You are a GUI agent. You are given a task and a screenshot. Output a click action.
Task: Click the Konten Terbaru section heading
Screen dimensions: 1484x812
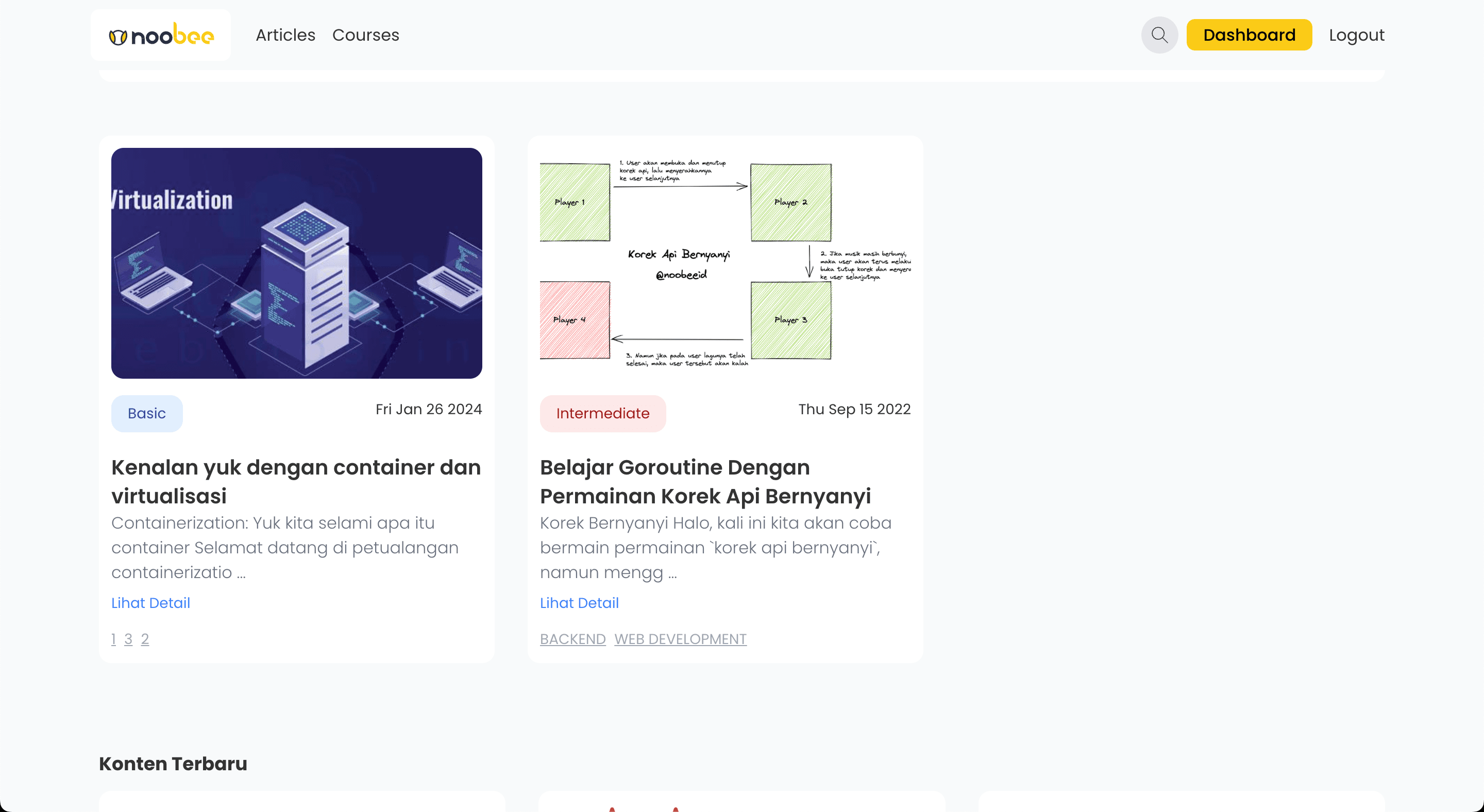pyautogui.click(x=173, y=764)
